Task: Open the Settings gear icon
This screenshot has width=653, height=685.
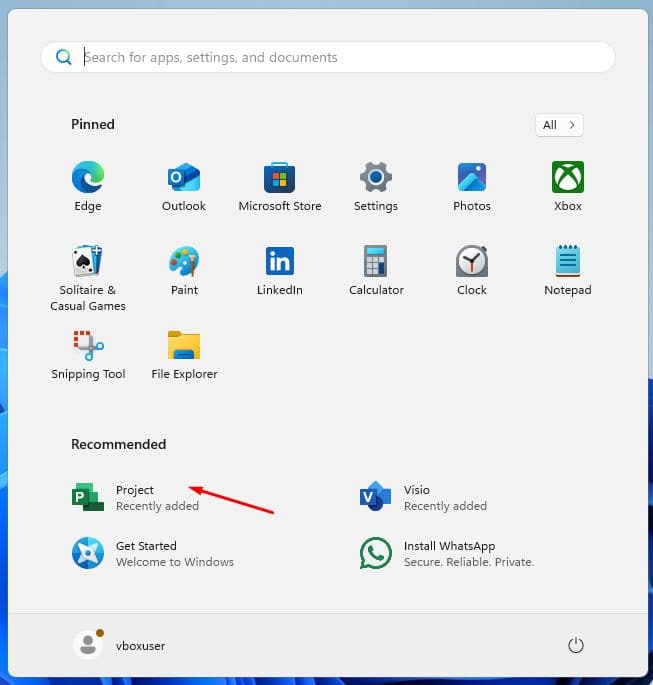Action: [376, 178]
